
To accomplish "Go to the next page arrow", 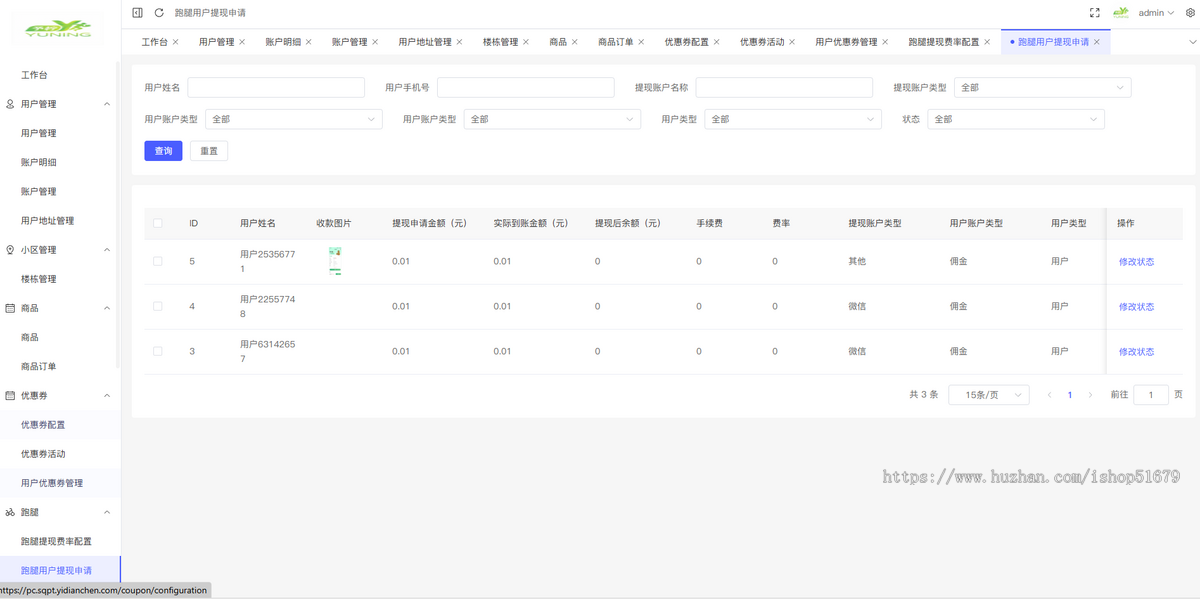I will pyautogui.click(x=1090, y=395).
